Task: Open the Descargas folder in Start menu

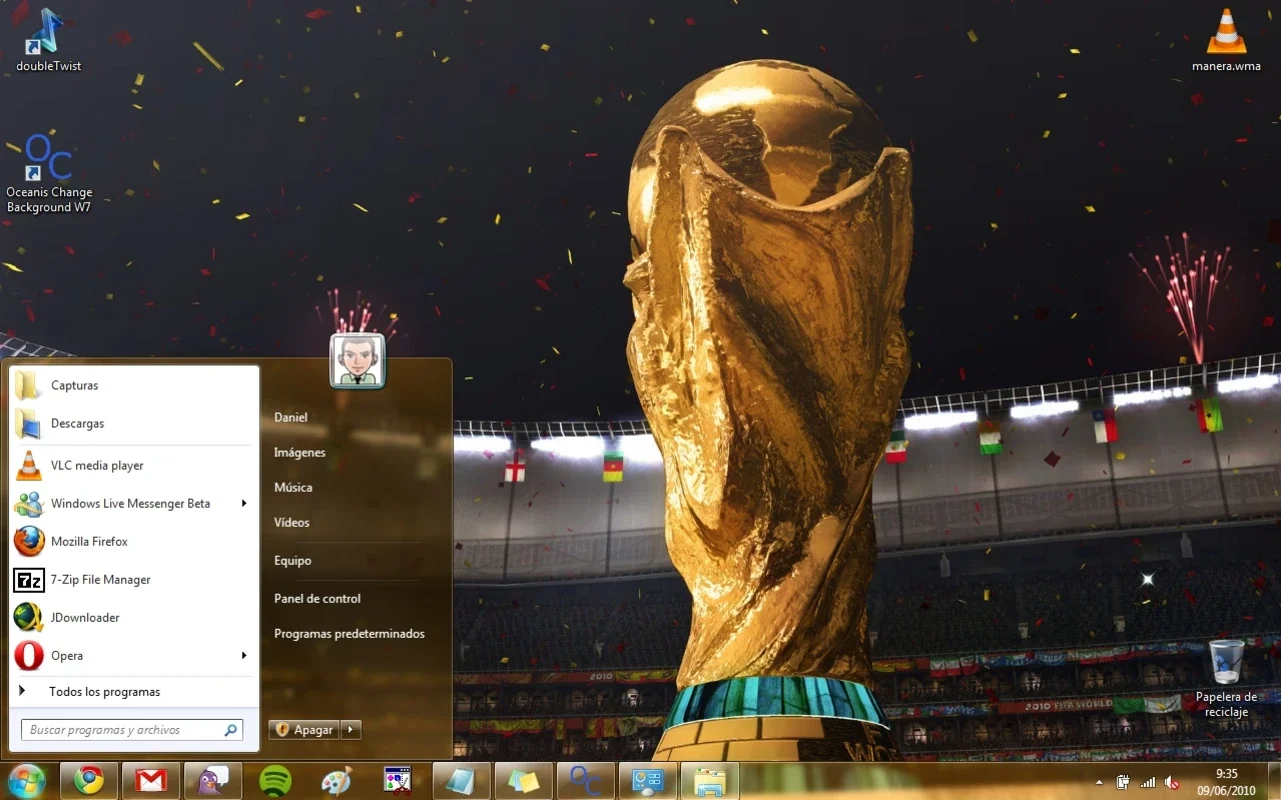Action: [x=134, y=423]
